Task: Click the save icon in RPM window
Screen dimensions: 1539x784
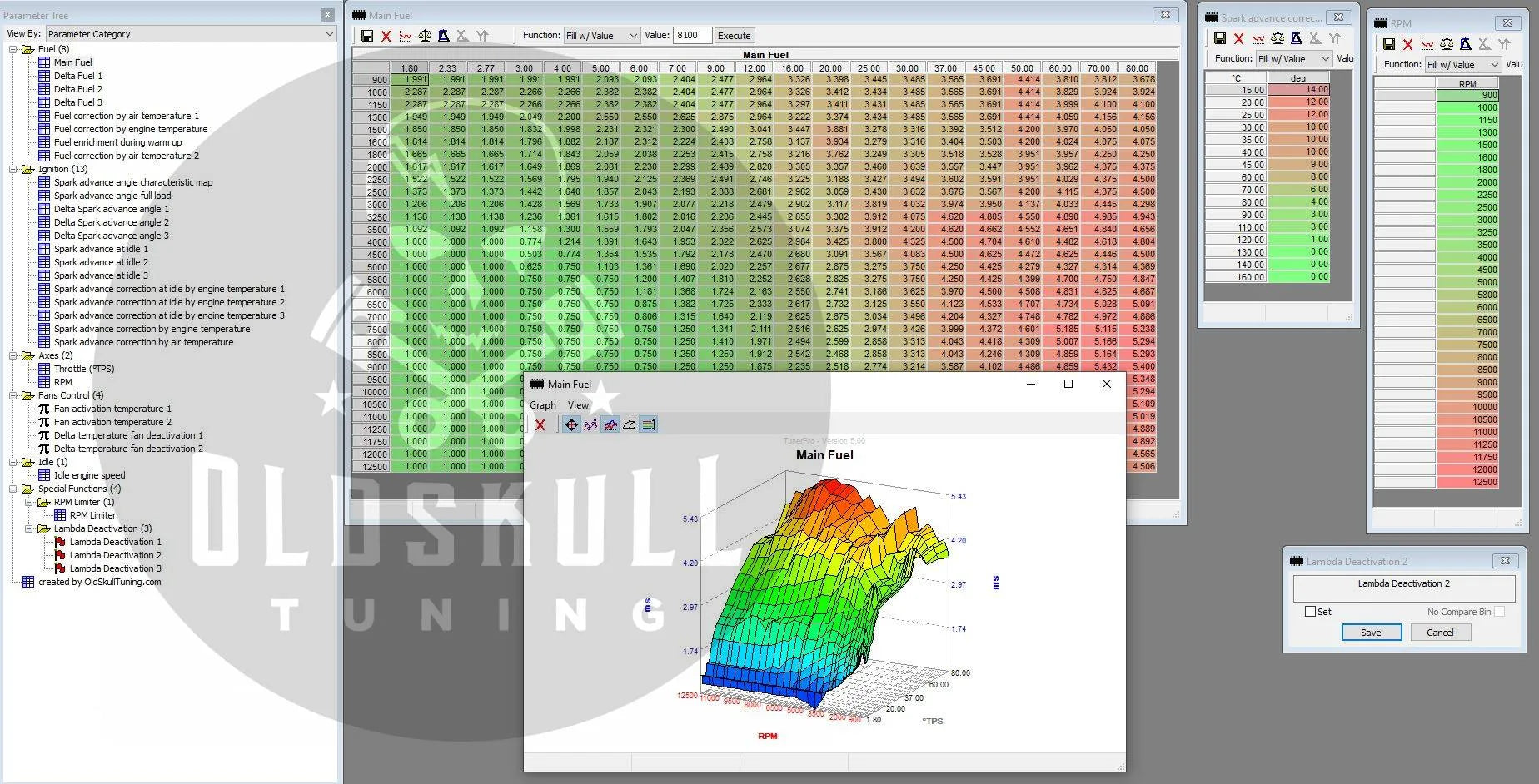Action: [x=1388, y=44]
